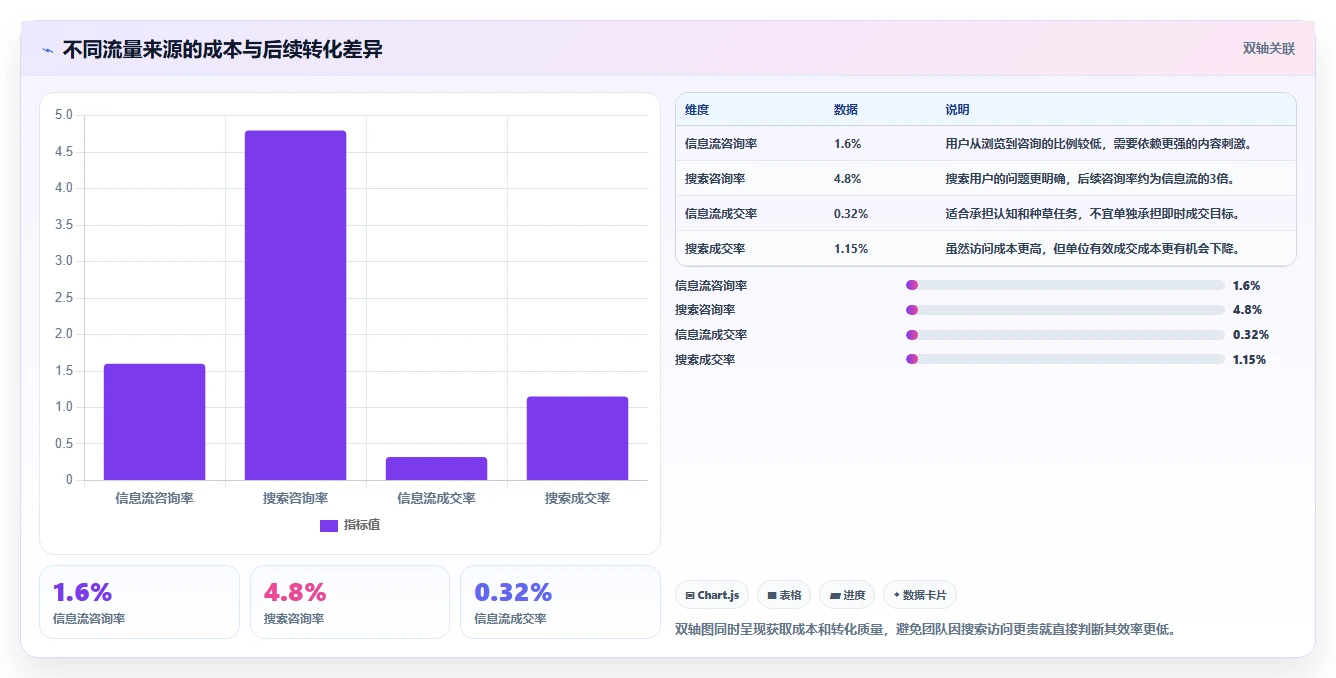Viewport: 1336px width, 678px height.
Task: Select the 进度 tag
Action: [847, 595]
